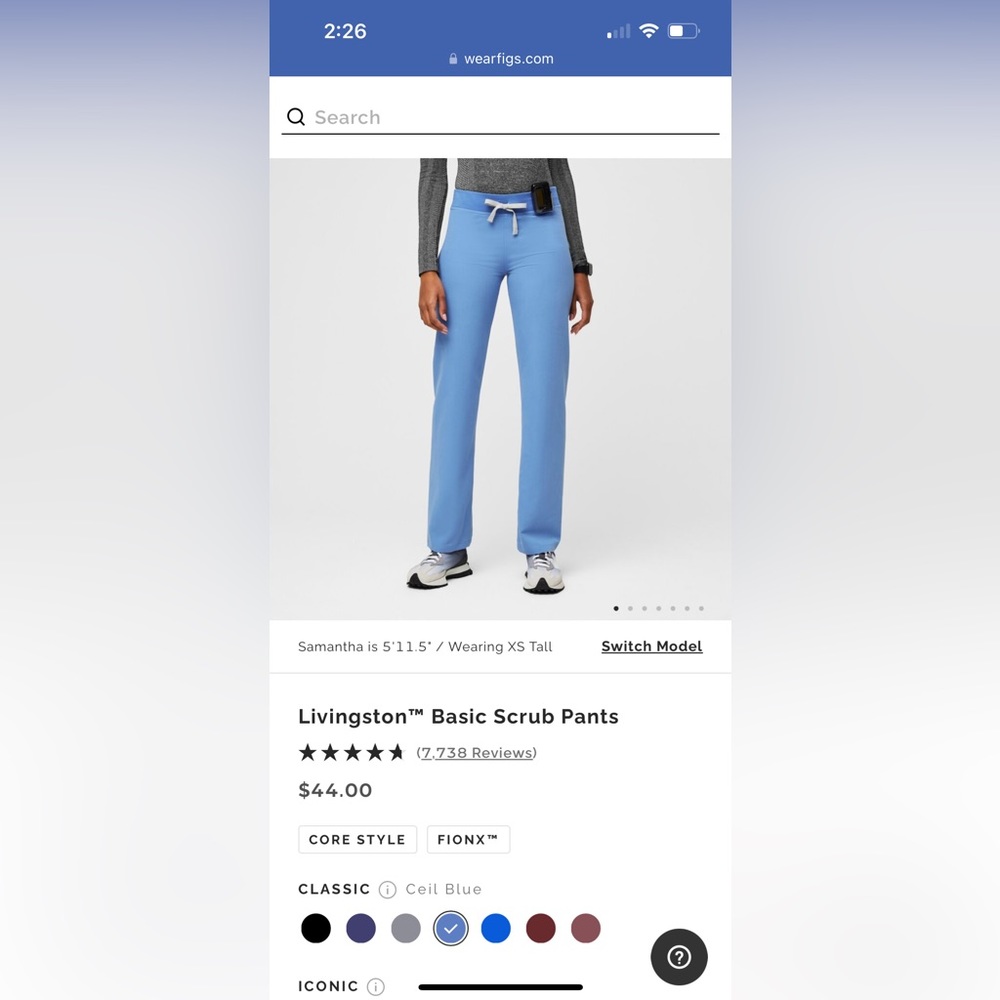Click the FIONx tag button
The width and height of the screenshot is (1000, 1000).
coord(468,839)
